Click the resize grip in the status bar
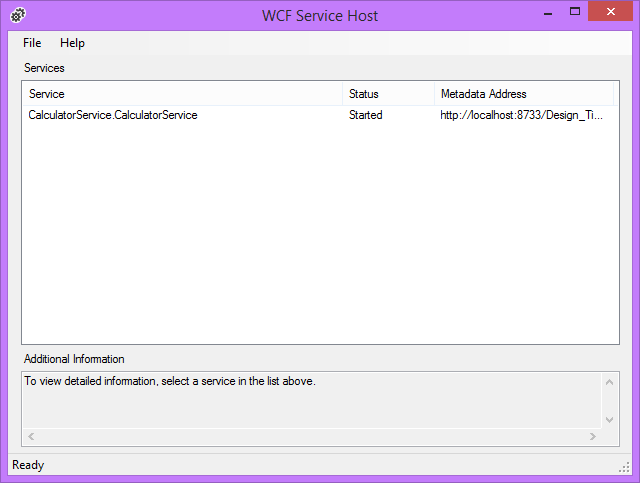 click(624, 468)
